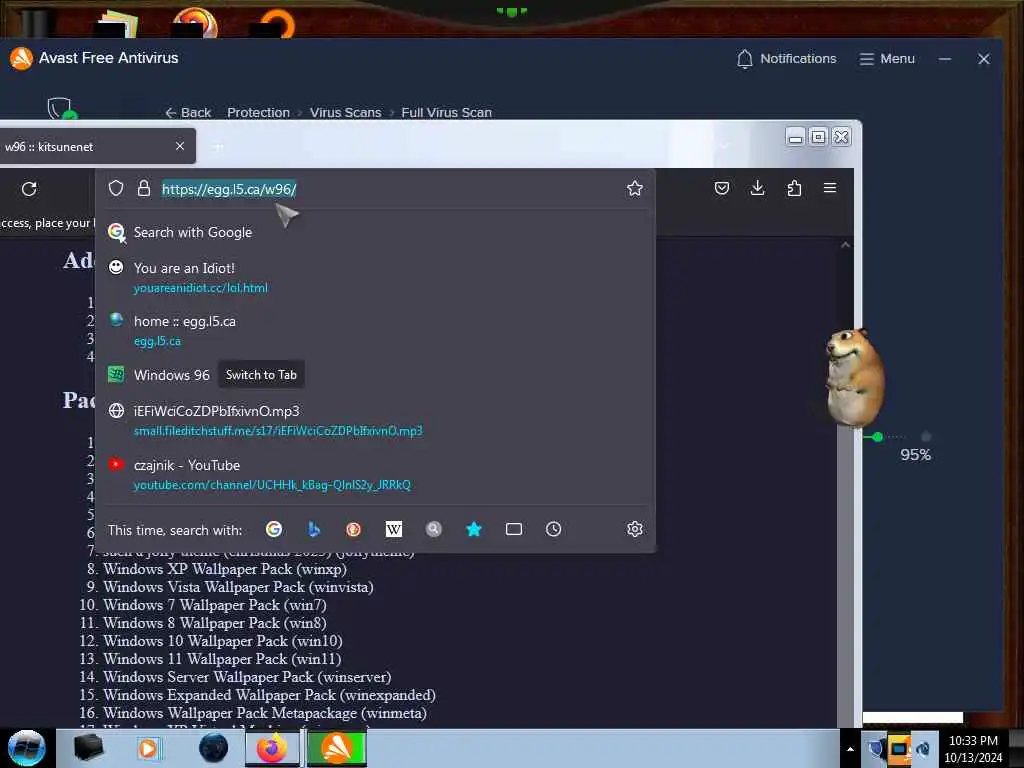Open iEFiWciCoZDPbIfxivnO.mp3 suggestion
The image size is (1024, 768).
(x=376, y=421)
